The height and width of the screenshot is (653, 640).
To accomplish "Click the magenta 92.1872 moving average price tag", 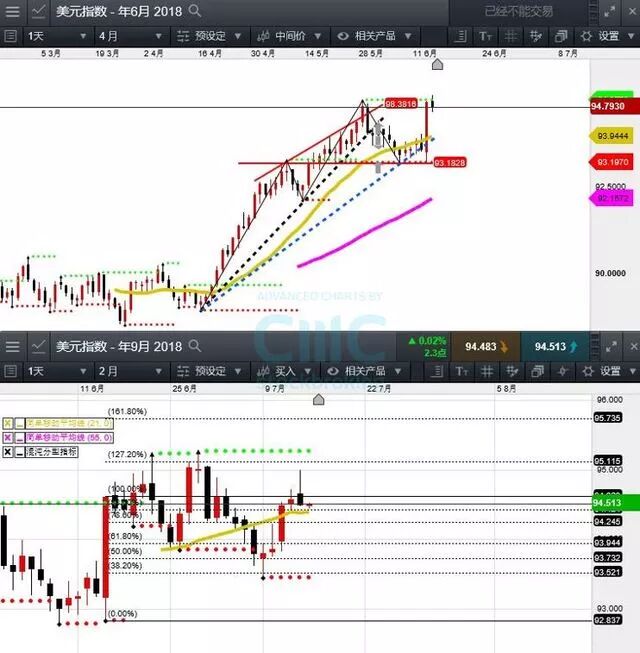I will [611, 198].
